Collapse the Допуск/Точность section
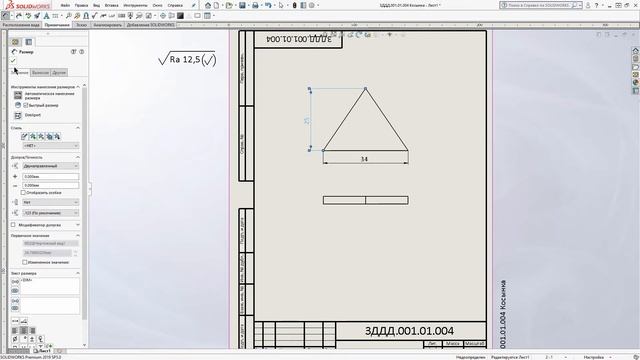 click(78, 157)
